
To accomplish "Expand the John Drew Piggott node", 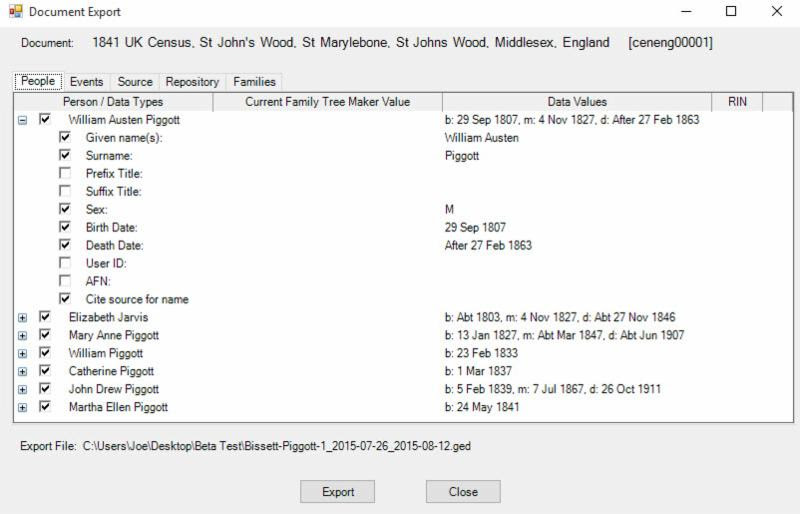I will tap(22, 389).
